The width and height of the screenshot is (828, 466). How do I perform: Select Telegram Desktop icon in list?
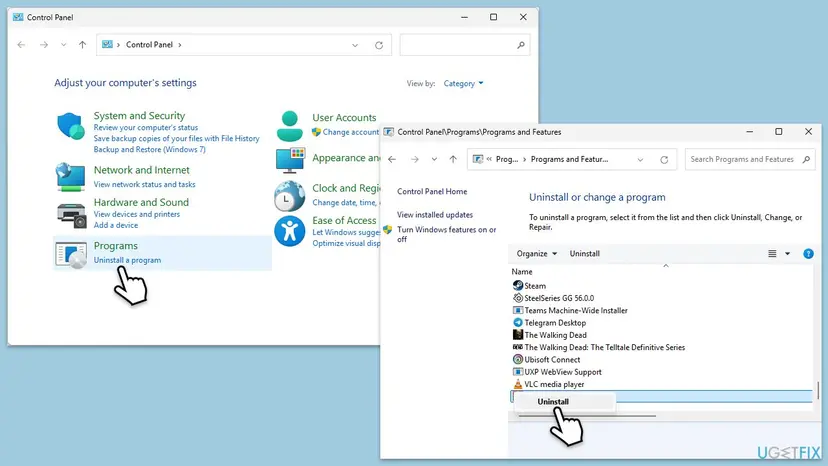coord(518,322)
